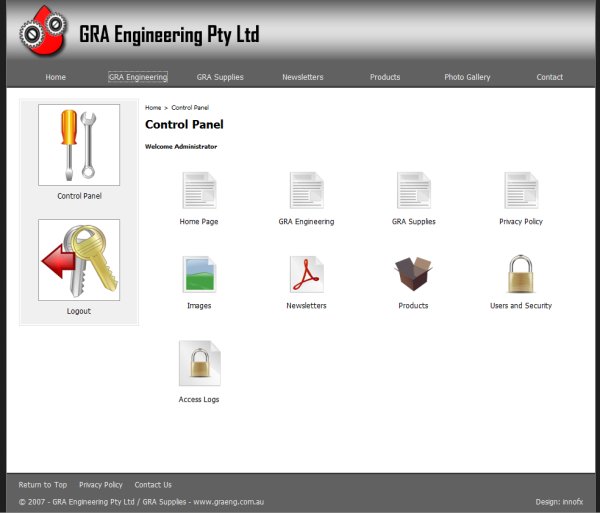Image resolution: width=600 pixels, height=513 pixels.
Task: Click the Control Panel breadcrumb link
Action: (190, 108)
